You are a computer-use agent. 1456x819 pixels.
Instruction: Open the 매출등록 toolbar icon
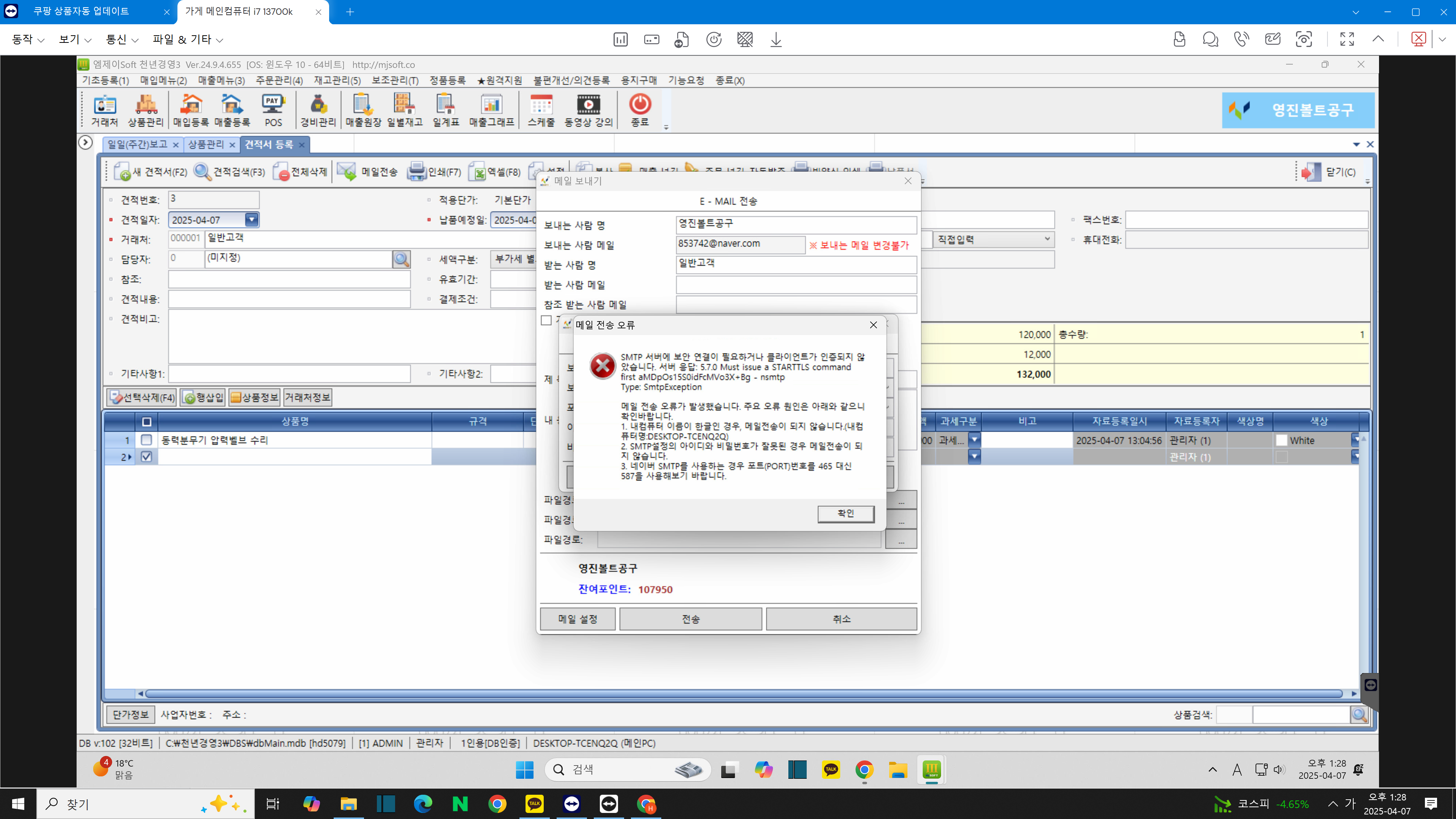232,110
